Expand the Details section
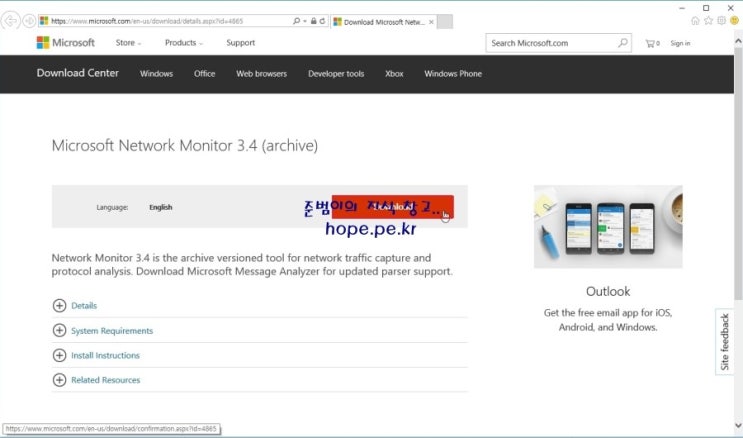 [60, 306]
